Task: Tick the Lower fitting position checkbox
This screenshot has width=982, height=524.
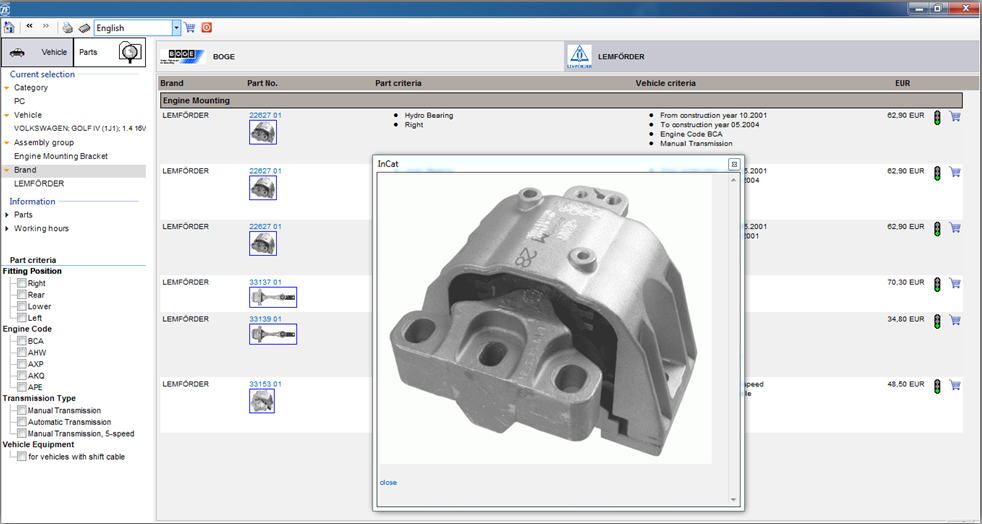Action: 22,306
